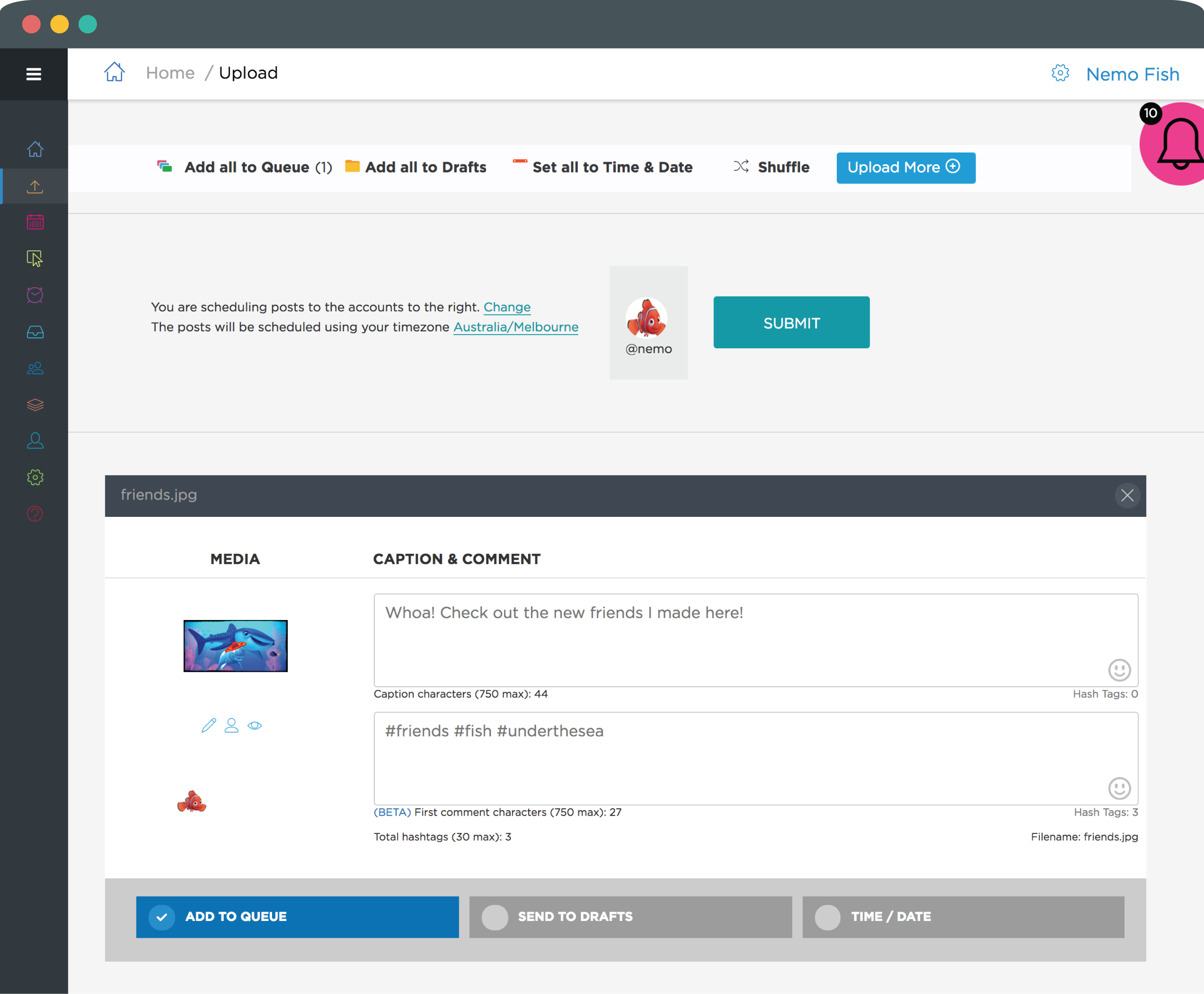Screen dimensions: 1204x994
Task: Click the (BETA) label link
Action: coord(392,813)
